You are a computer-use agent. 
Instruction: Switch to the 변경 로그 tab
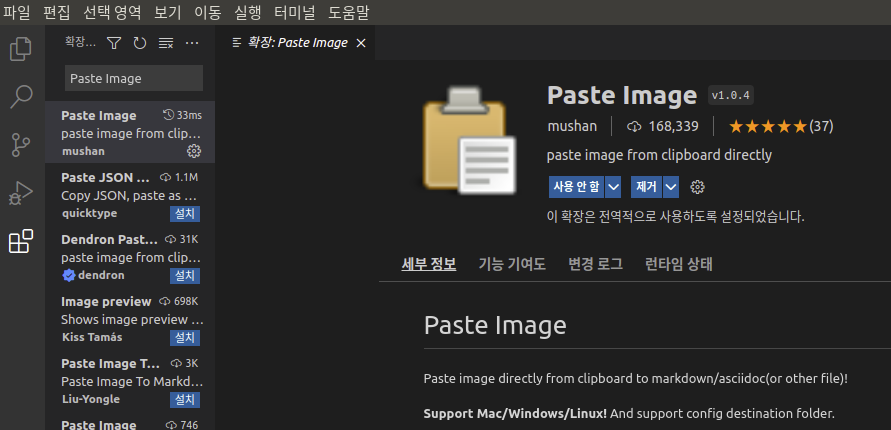[596, 264]
